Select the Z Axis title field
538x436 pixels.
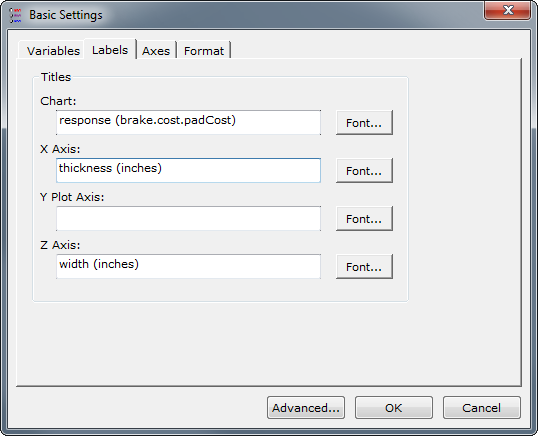click(x=188, y=267)
